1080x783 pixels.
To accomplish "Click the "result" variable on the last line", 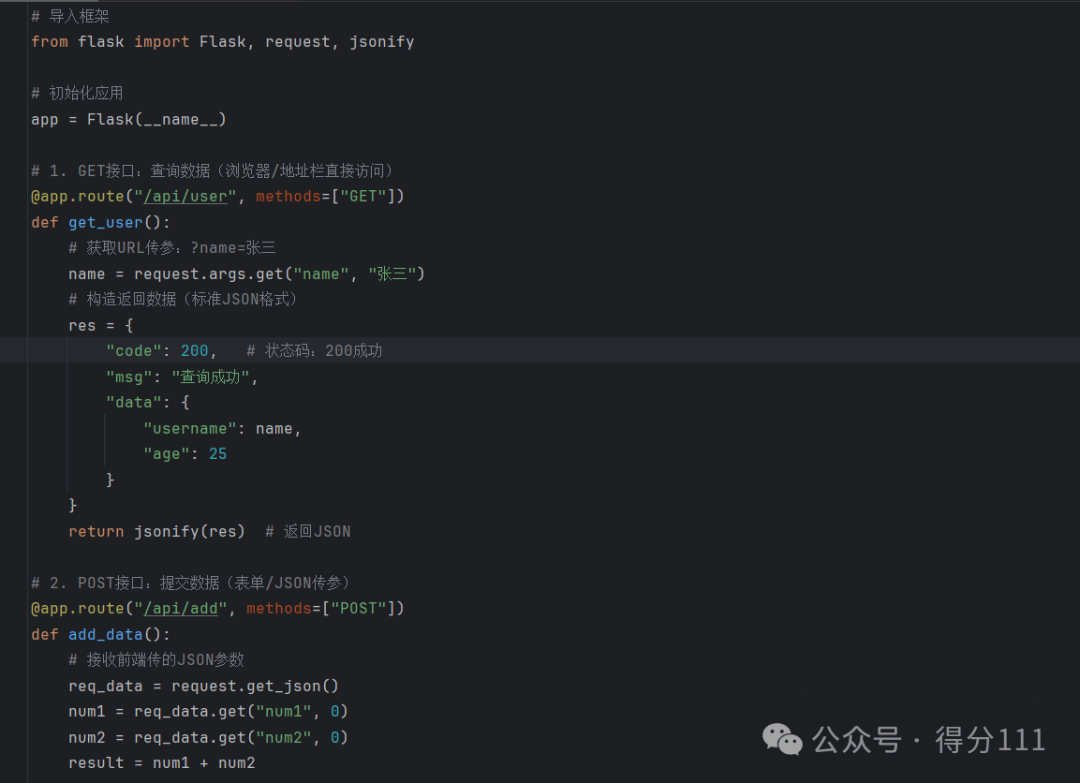I will point(96,764).
